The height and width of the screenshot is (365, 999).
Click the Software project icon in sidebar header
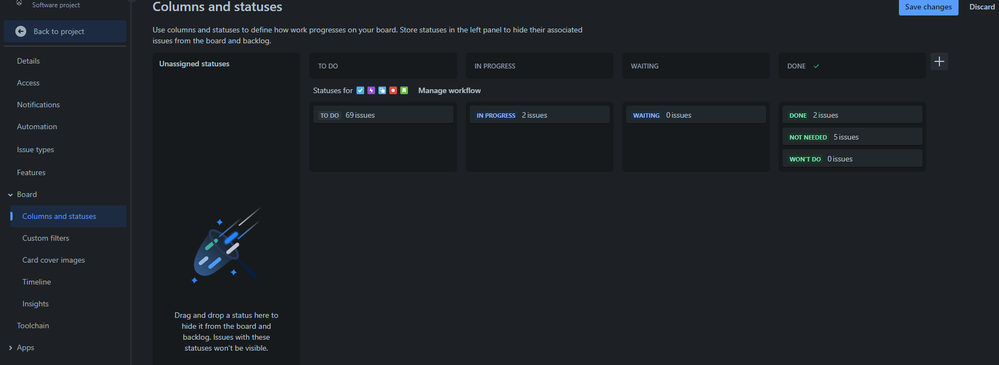click(19, 3)
